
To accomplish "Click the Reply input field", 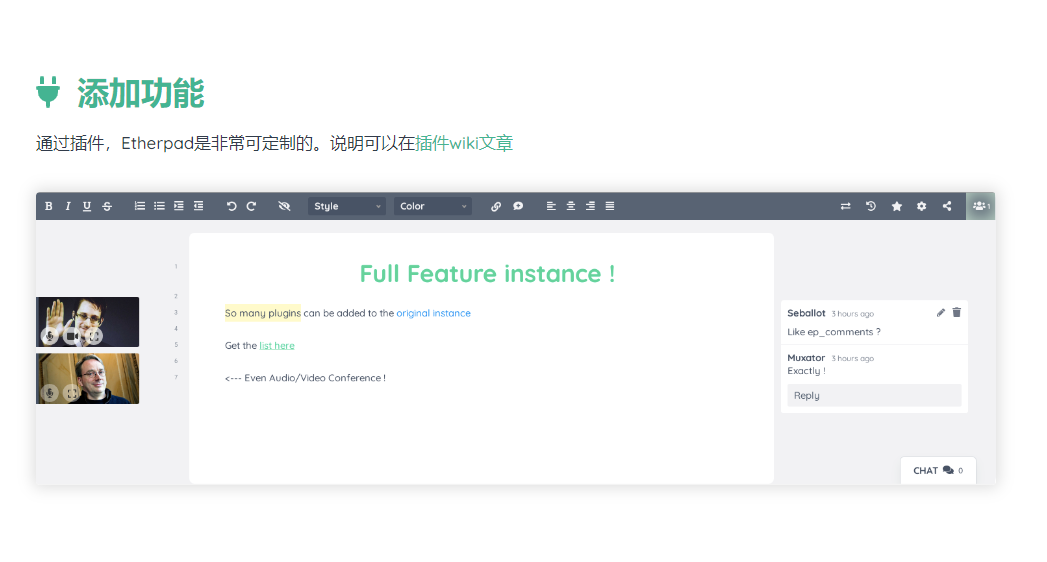I will tap(874, 396).
